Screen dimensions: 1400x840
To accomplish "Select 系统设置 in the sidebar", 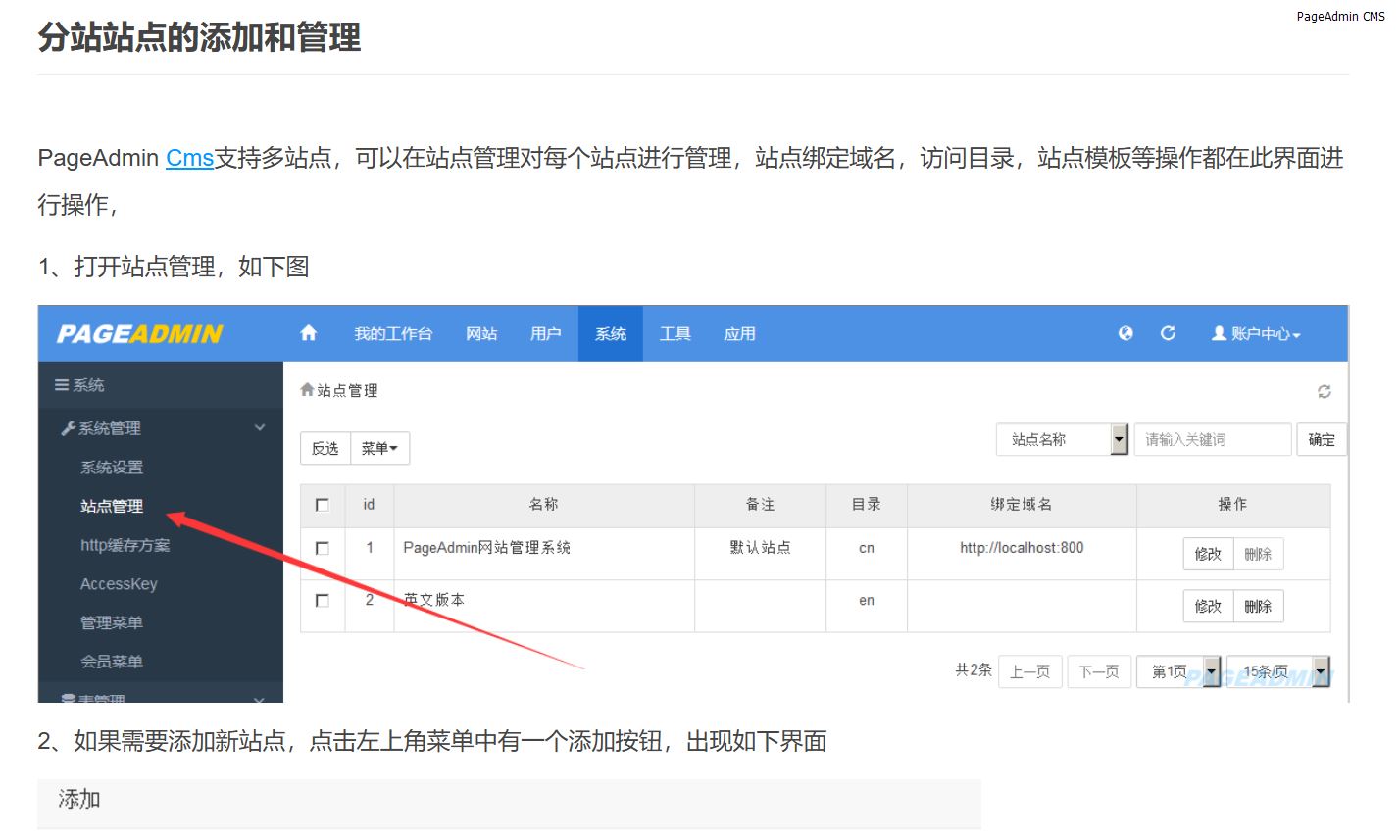I will click(112, 468).
